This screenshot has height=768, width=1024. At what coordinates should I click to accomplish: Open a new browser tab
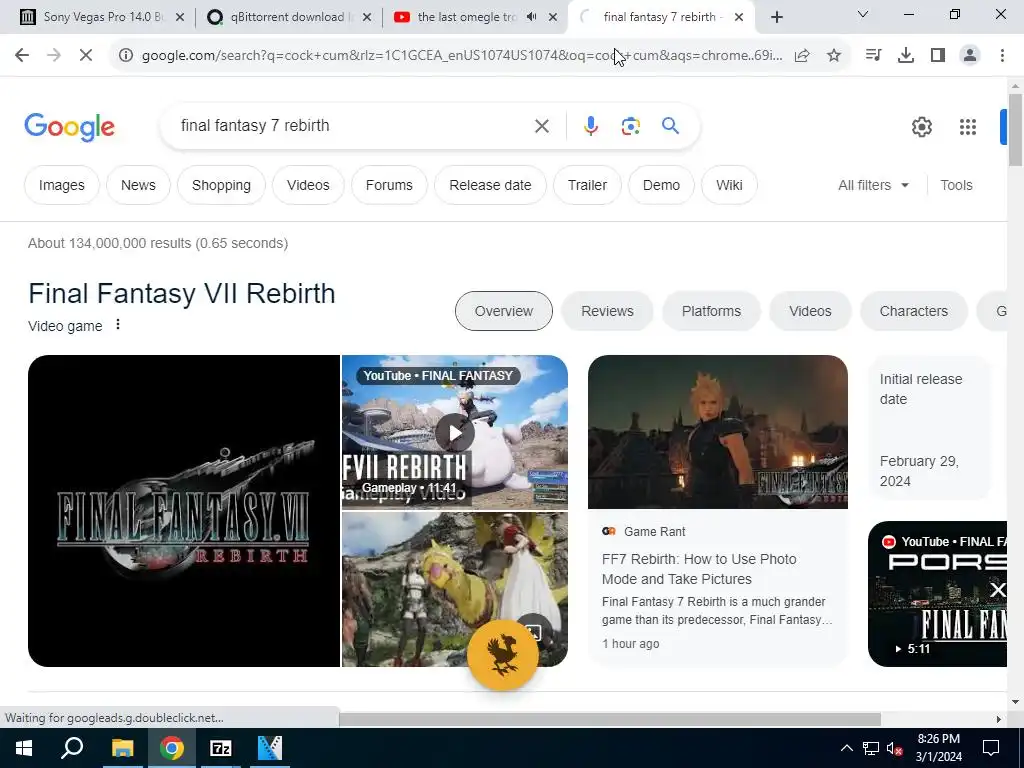click(x=776, y=17)
